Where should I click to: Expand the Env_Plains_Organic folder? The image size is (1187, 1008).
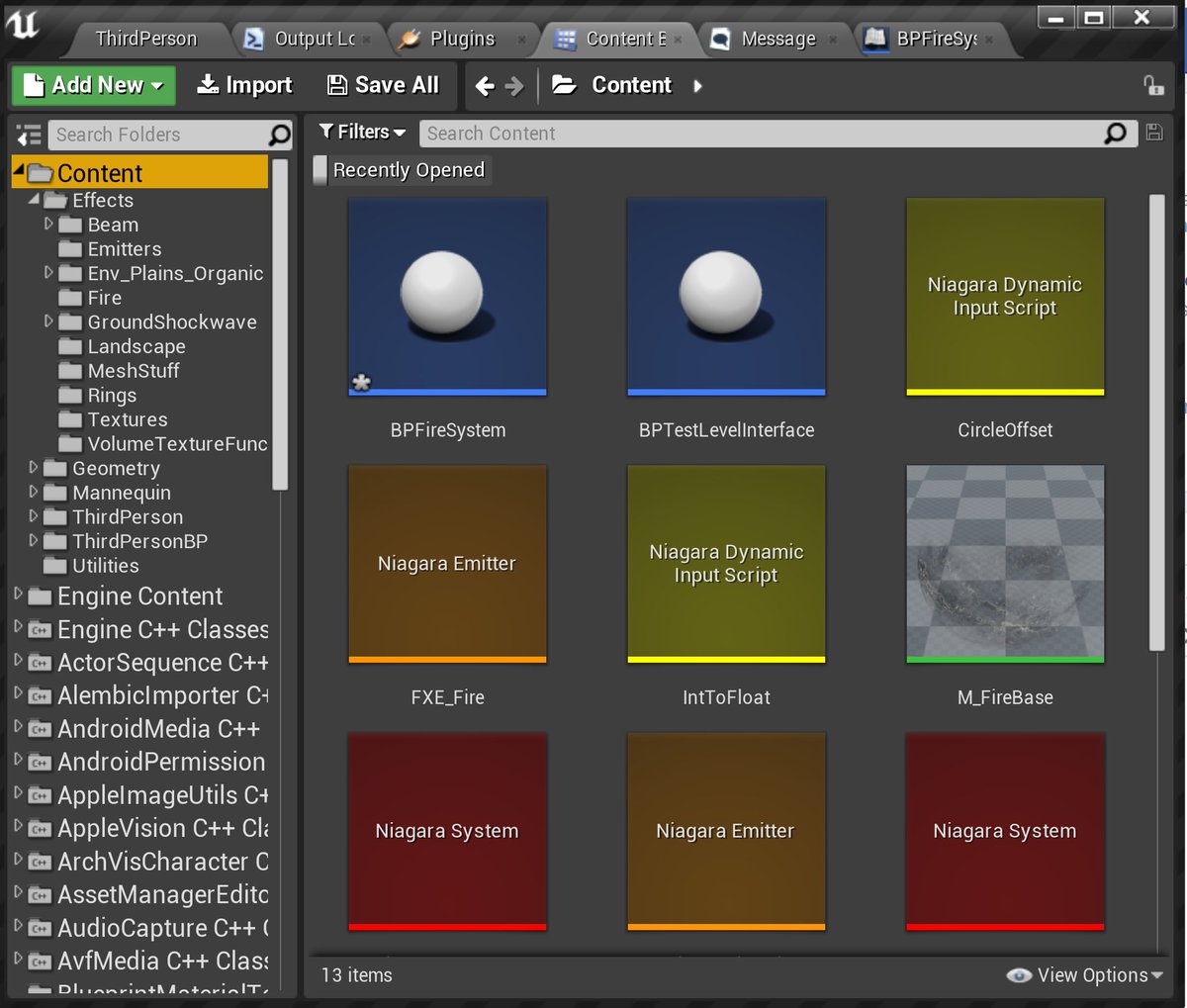[x=48, y=272]
